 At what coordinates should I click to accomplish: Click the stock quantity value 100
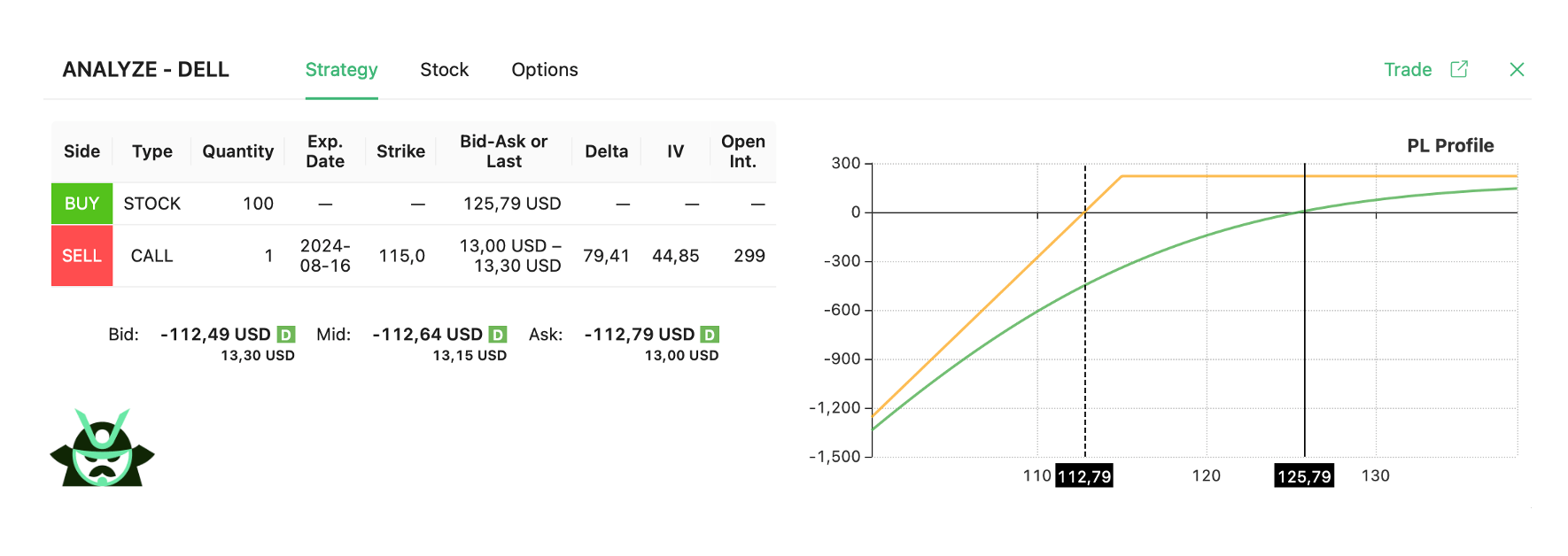[258, 204]
